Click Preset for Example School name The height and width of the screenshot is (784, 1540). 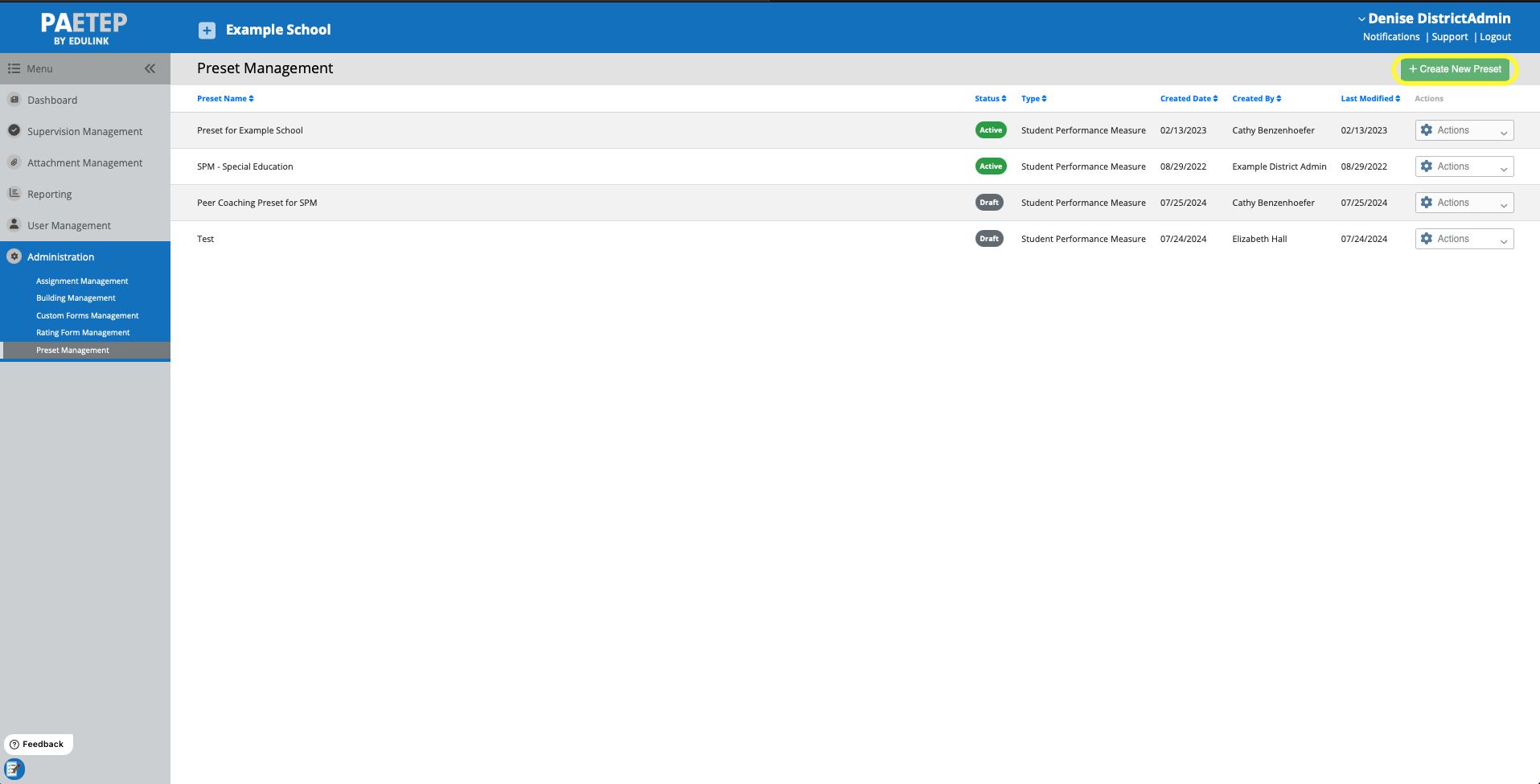[x=250, y=130]
